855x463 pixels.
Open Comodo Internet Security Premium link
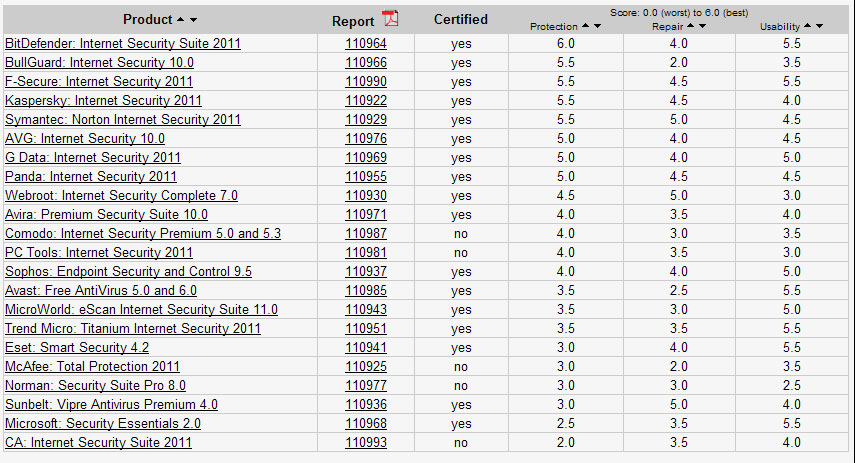(143, 234)
